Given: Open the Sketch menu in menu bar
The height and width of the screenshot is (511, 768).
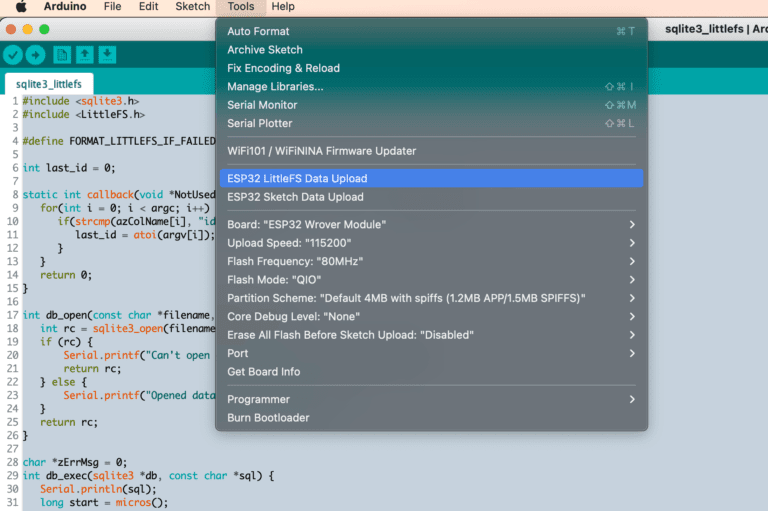Looking at the screenshot, I should pyautogui.click(x=193, y=7).
